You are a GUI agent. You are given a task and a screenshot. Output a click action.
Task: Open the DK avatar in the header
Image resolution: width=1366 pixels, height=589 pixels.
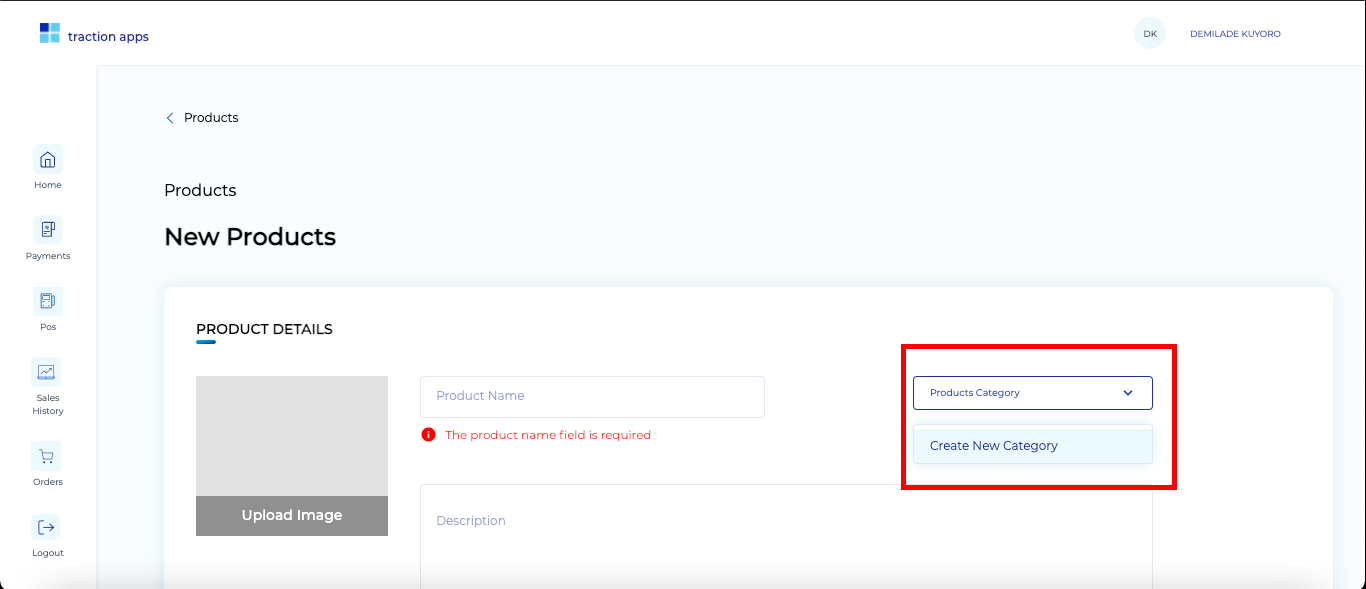(1149, 32)
